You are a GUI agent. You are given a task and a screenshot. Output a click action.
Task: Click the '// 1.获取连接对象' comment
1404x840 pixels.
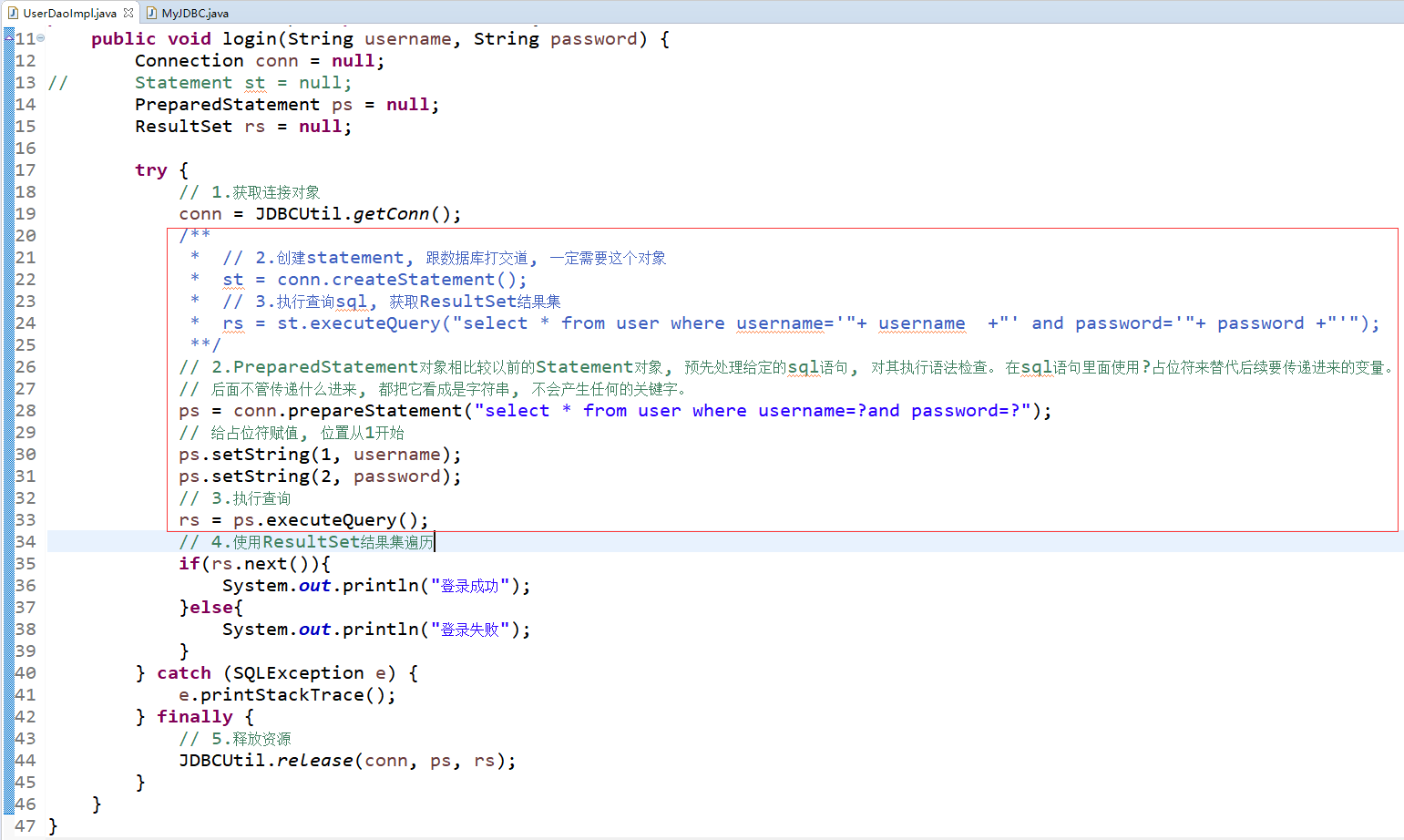(x=250, y=192)
